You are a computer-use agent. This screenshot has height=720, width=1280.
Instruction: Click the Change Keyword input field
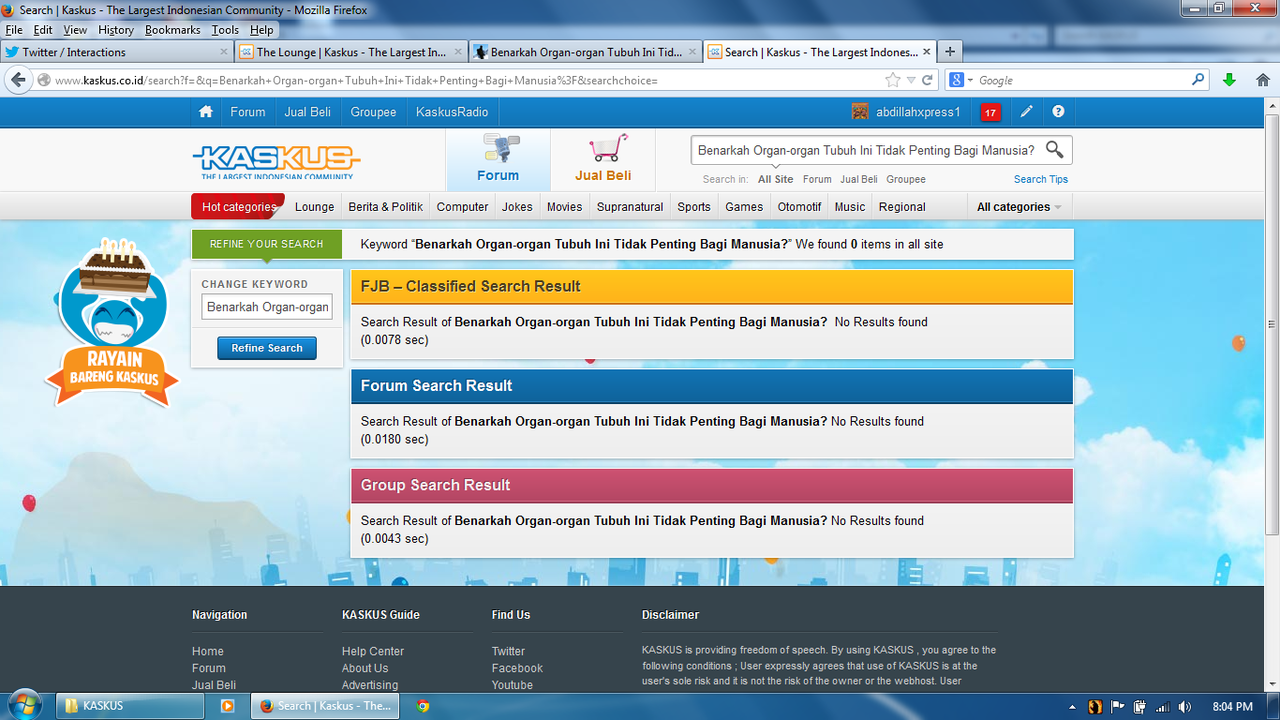(x=267, y=307)
